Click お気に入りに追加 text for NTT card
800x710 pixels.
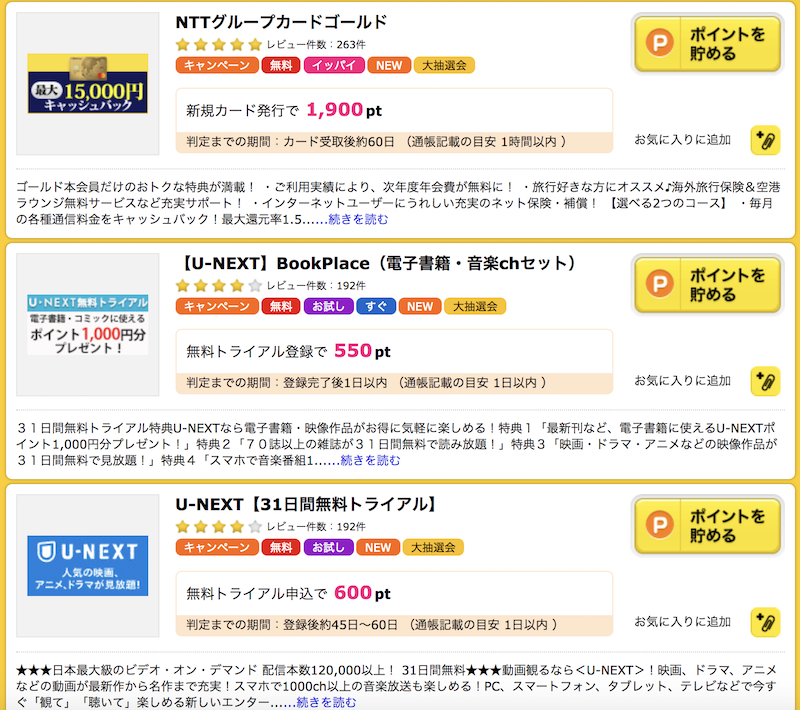(683, 140)
